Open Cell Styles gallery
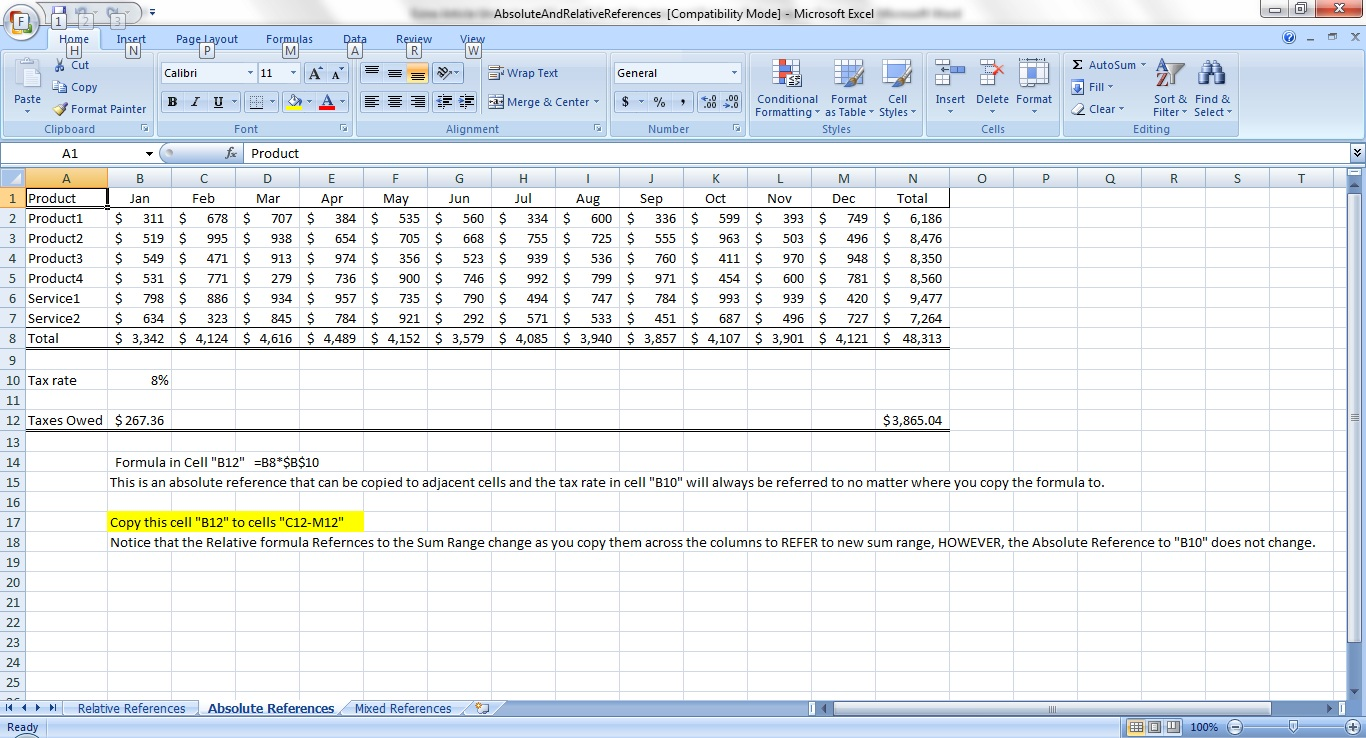Screen dimensions: 1366x738 click(x=897, y=88)
